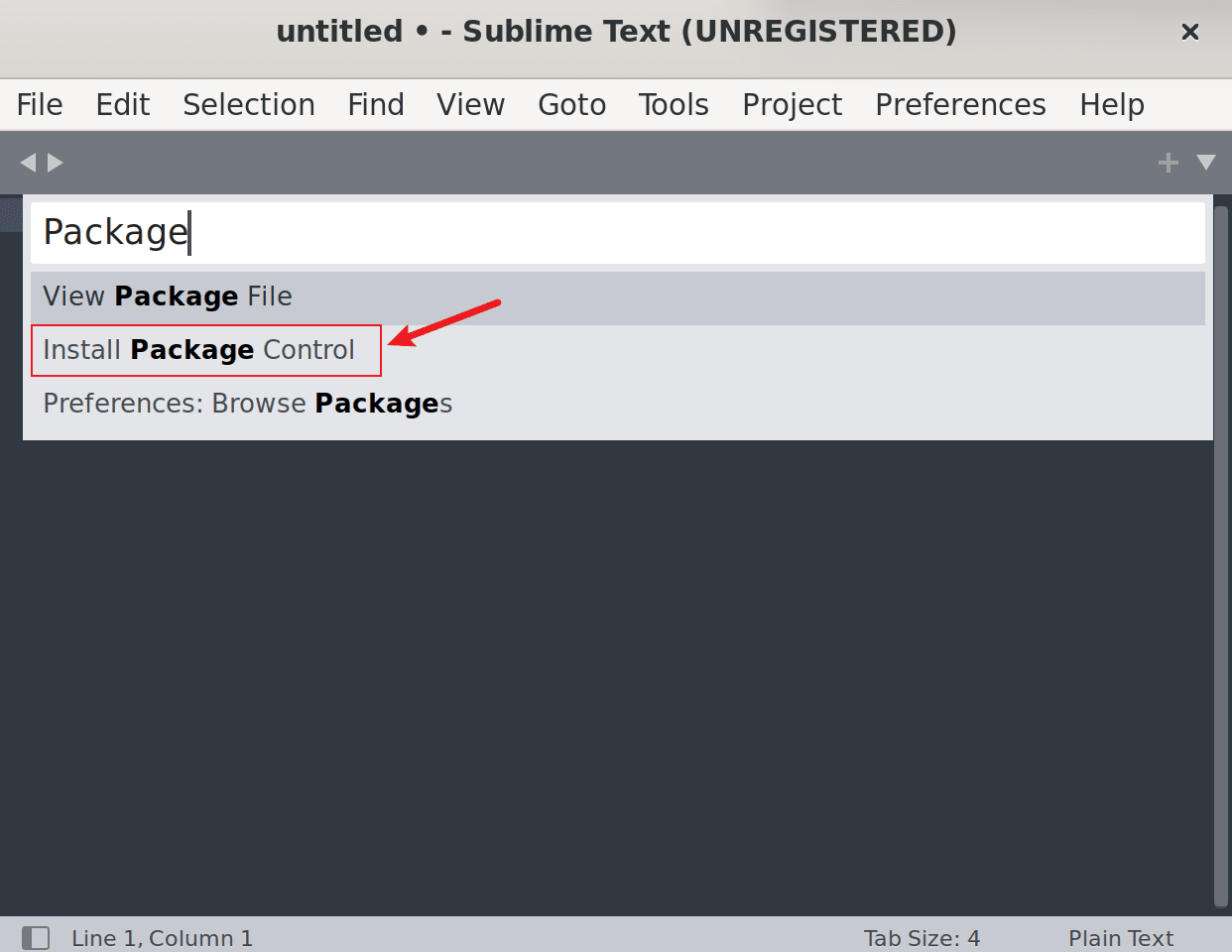Select Install Package Control command

(x=199, y=350)
